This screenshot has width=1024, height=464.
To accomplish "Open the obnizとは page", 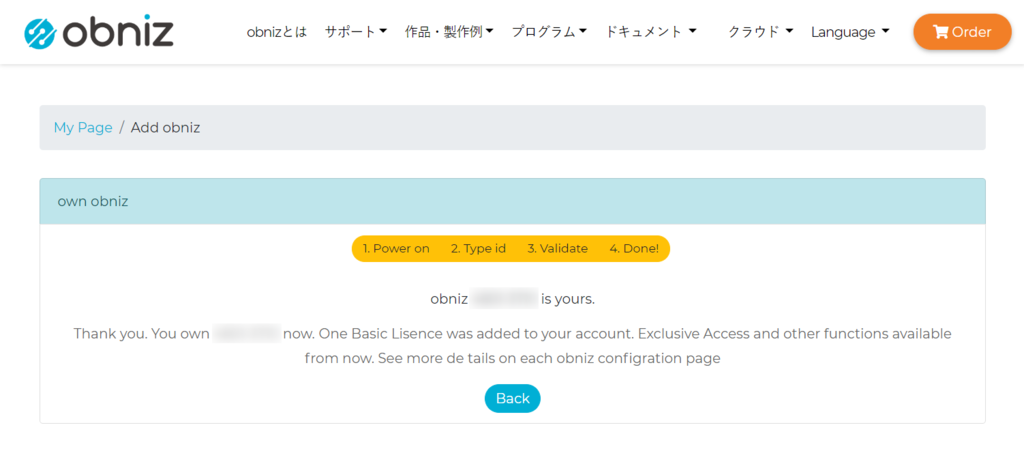I will pos(276,32).
